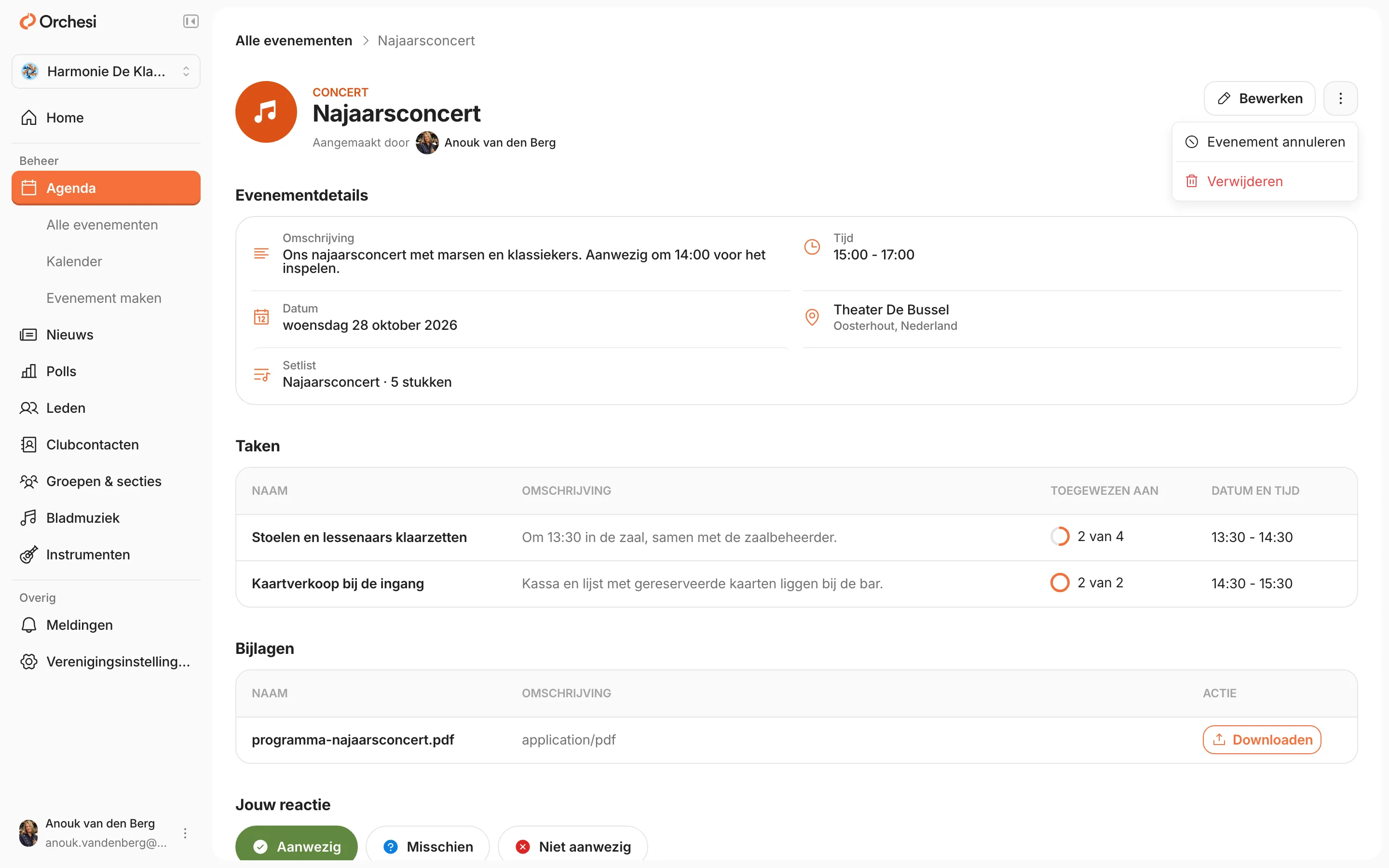Click the Stoelen en lessenaars klaarzetten task
Image resolution: width=1389 pixels, height=868 pixels.
359,537
